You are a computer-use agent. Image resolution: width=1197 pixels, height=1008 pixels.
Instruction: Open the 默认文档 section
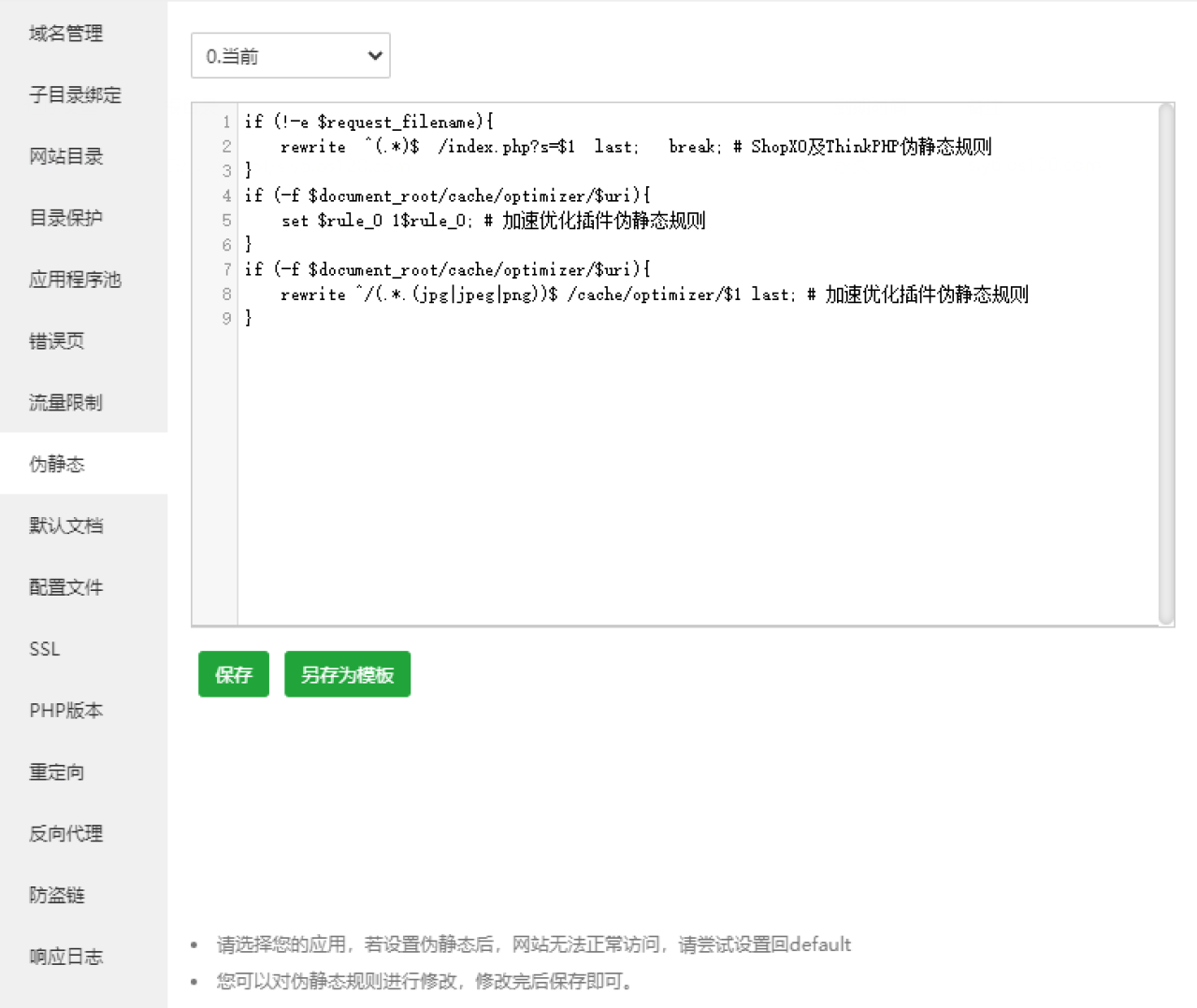tap(65, 525)
